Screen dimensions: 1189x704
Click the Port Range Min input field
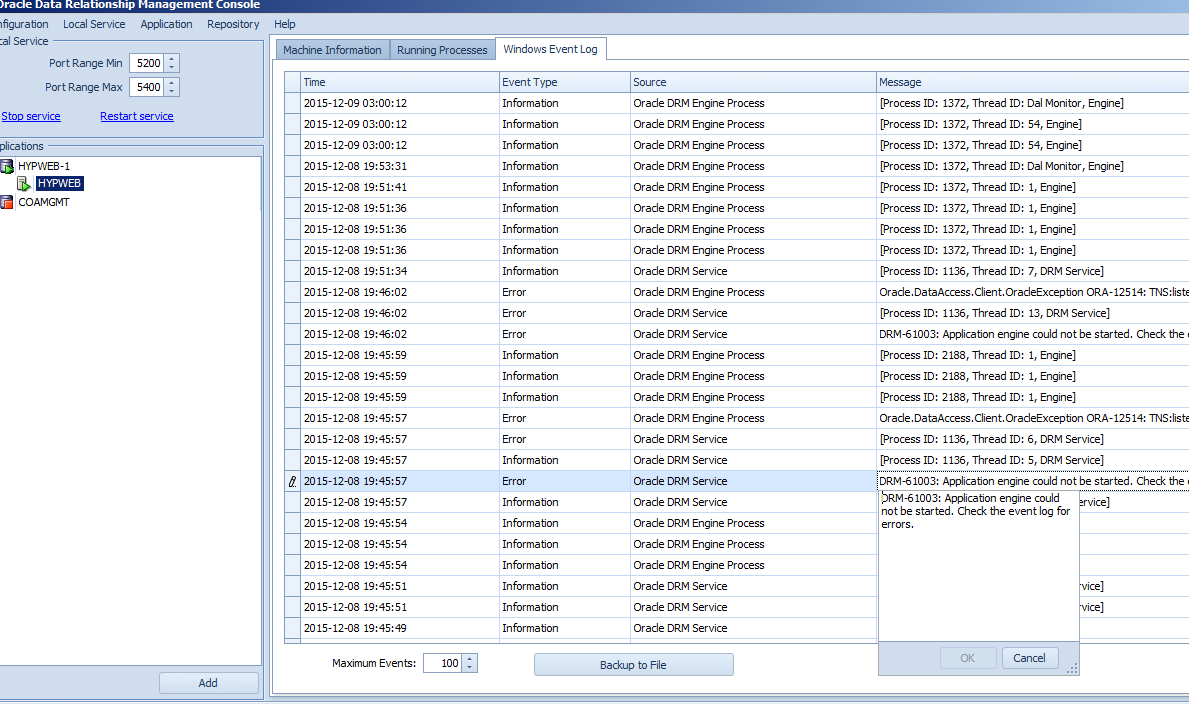(x=146, y=63)
